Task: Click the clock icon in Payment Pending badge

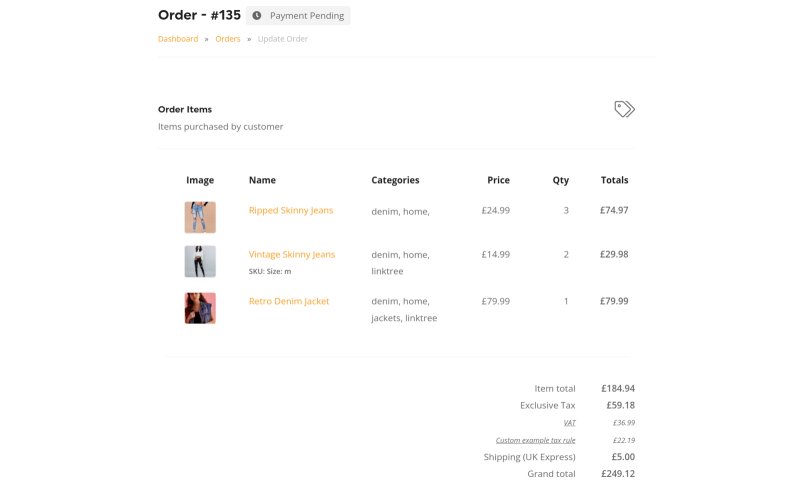Action: tap(257, 16)
